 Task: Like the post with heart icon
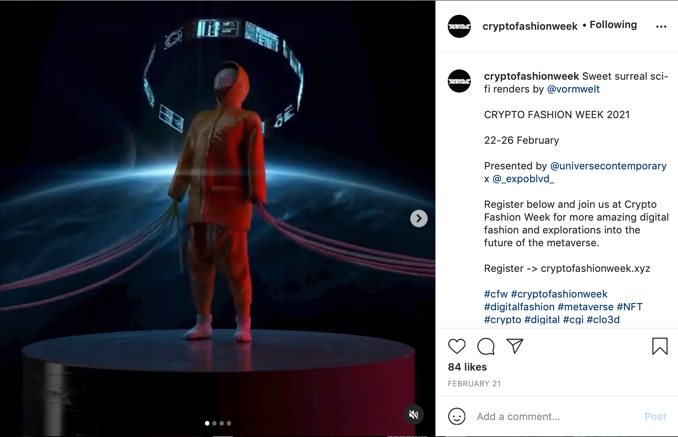pyautogui.click(x=457, y=346)
